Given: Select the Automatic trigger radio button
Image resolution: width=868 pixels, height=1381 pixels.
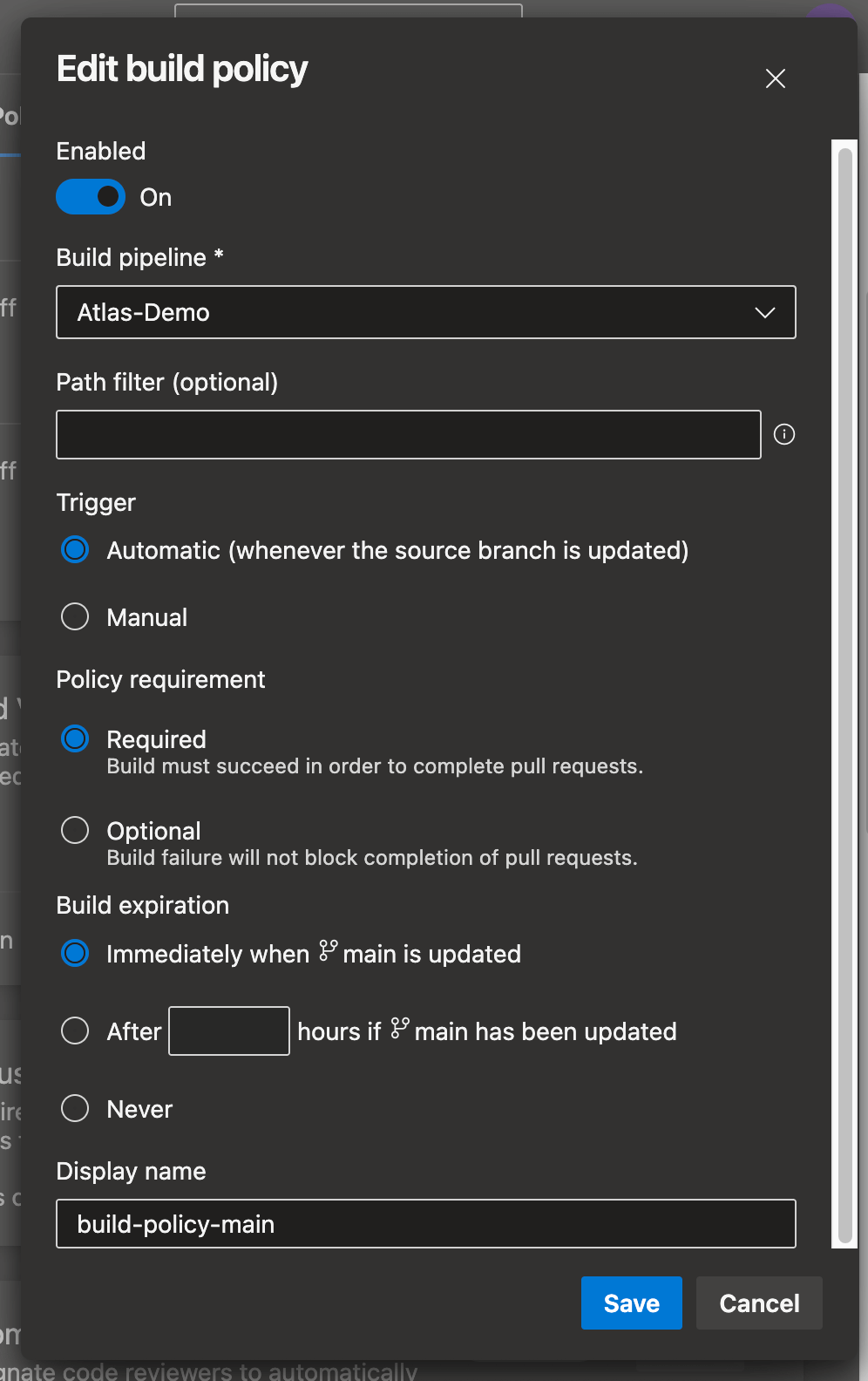Looking at the screenshot, I should tap(75, 550).
